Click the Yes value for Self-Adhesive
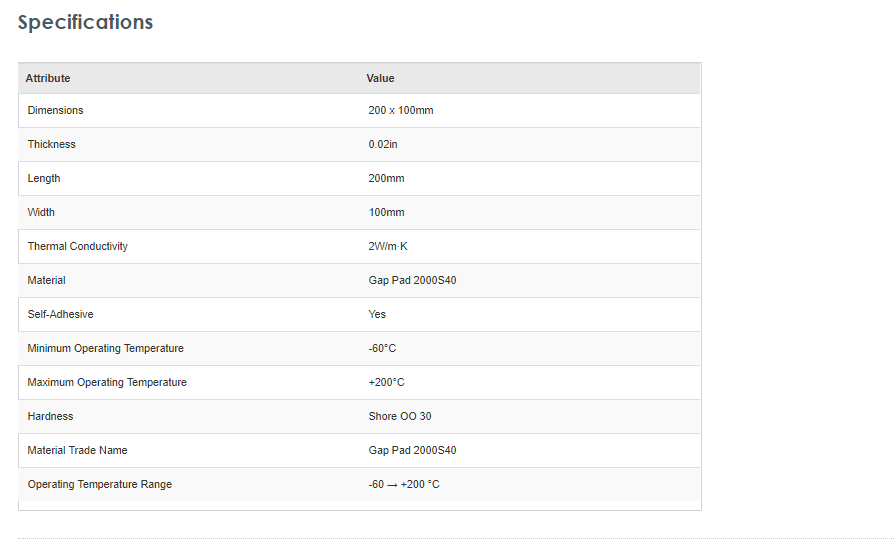The image size is (895, 542). pos(377,314)
